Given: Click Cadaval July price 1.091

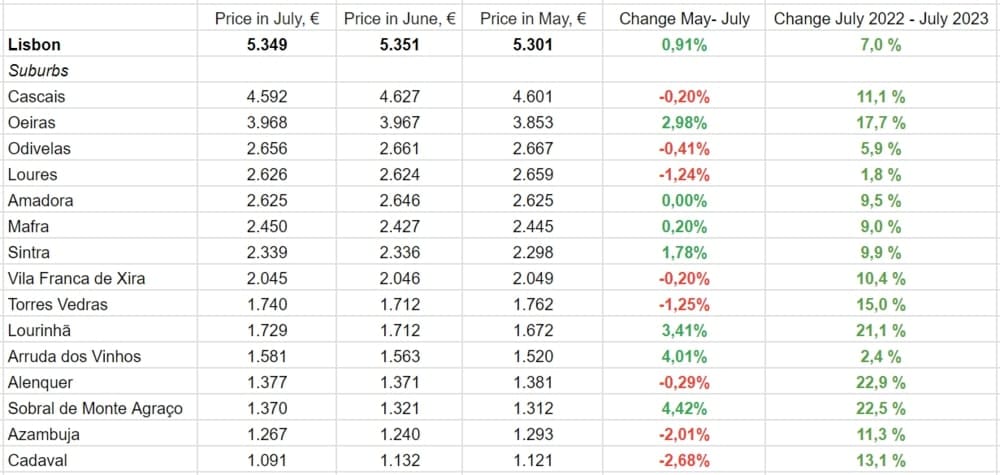Looking at the screenshot, I should click(267, 460).
